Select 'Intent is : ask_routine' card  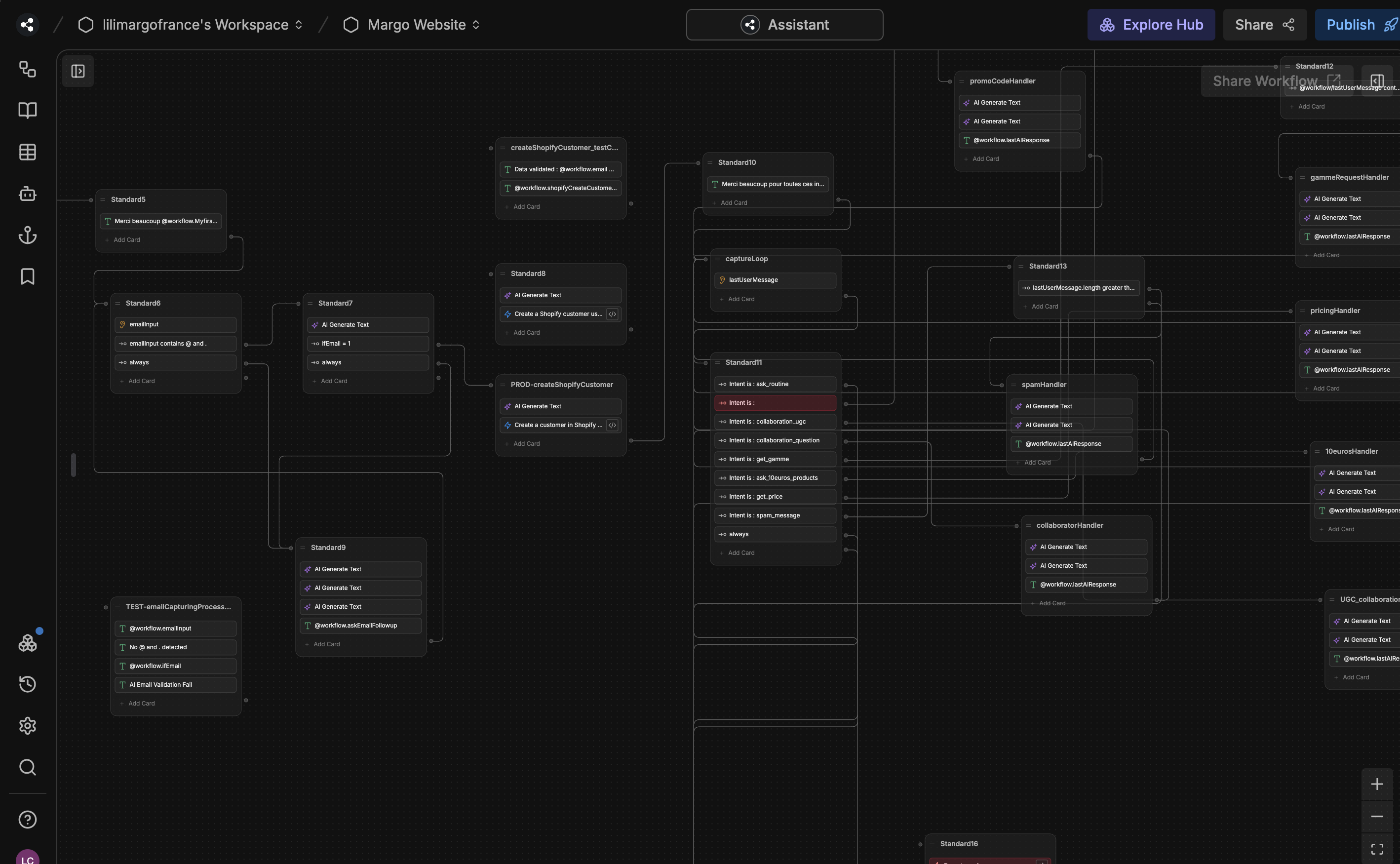point(776,384)
